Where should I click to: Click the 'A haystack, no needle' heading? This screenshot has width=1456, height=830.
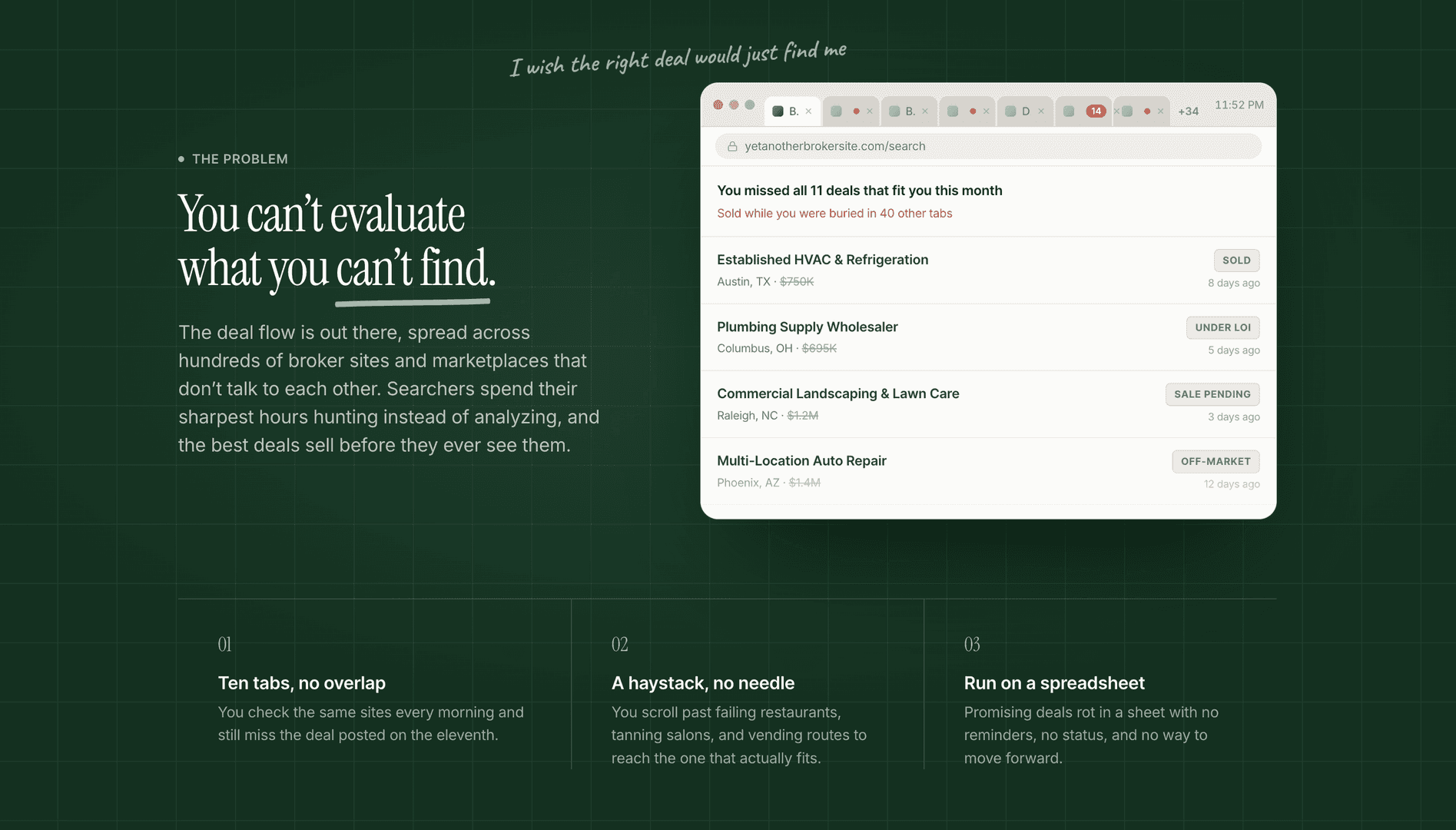tap(703, 683)
